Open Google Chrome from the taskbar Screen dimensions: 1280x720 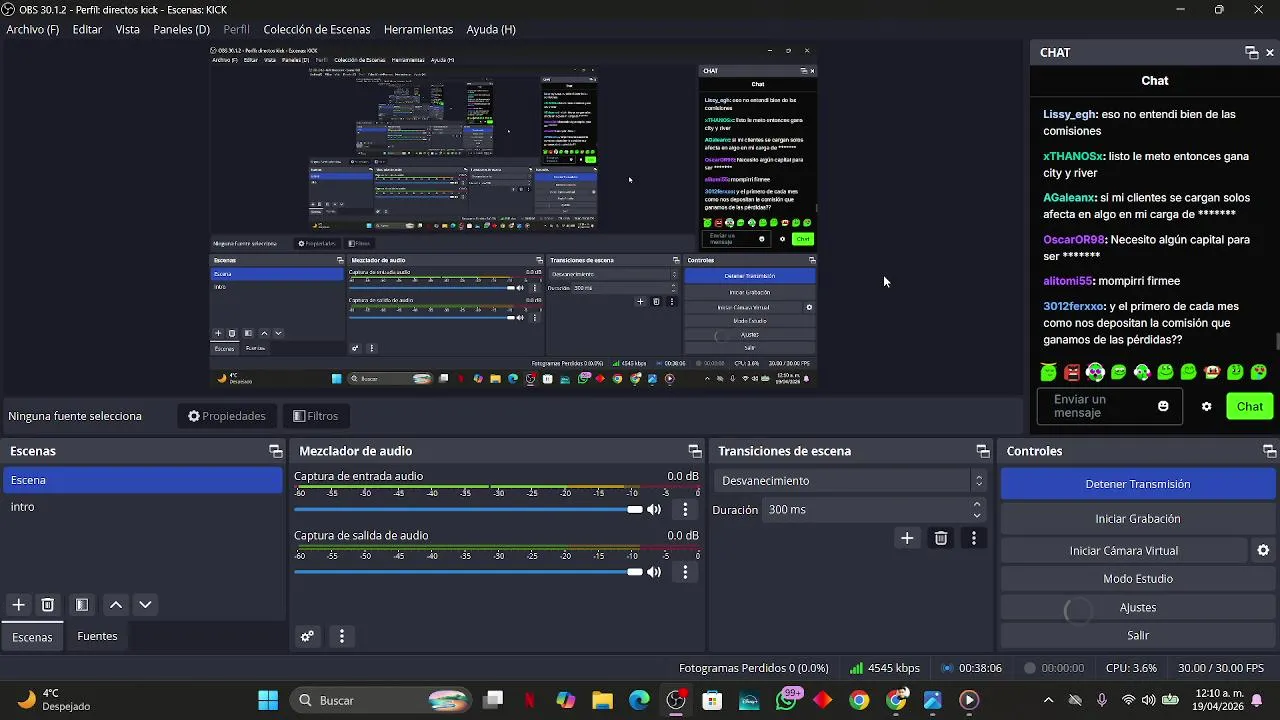click(x=859, y=700)
